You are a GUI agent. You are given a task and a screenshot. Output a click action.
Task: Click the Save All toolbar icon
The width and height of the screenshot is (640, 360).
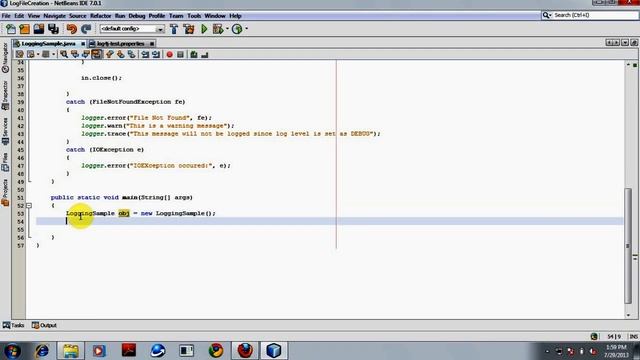(53, 29)
